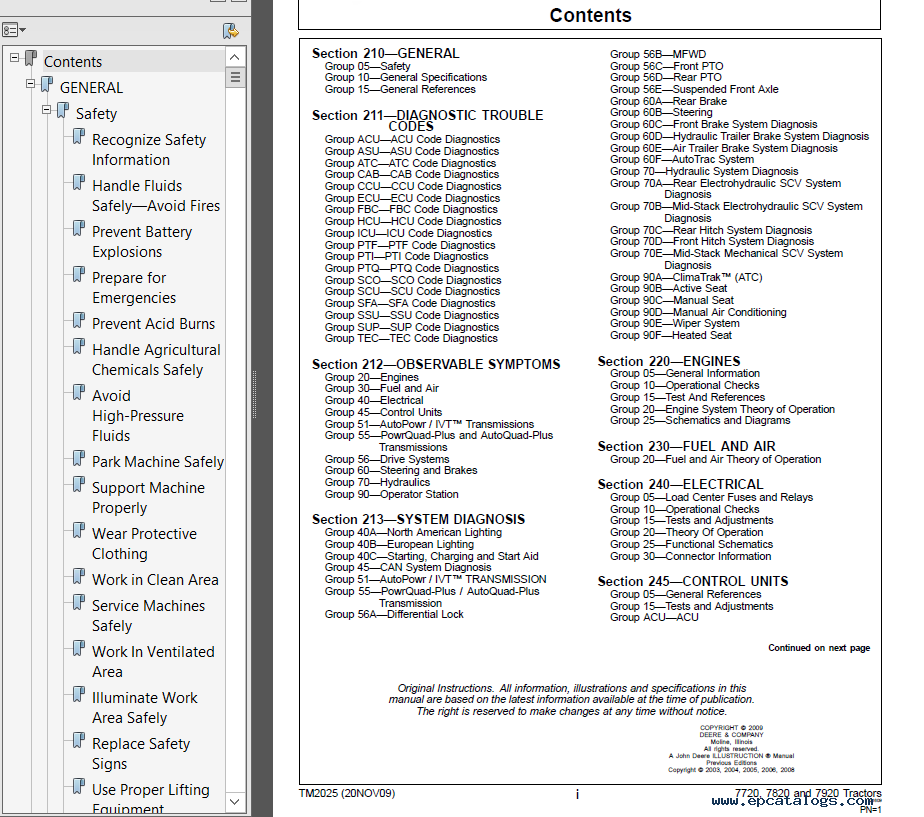Click the GENERAL bookmark icon
Image resolution: width=924 pixels, height=817 pixels.
pyautogui.click(x=47, y=84)
